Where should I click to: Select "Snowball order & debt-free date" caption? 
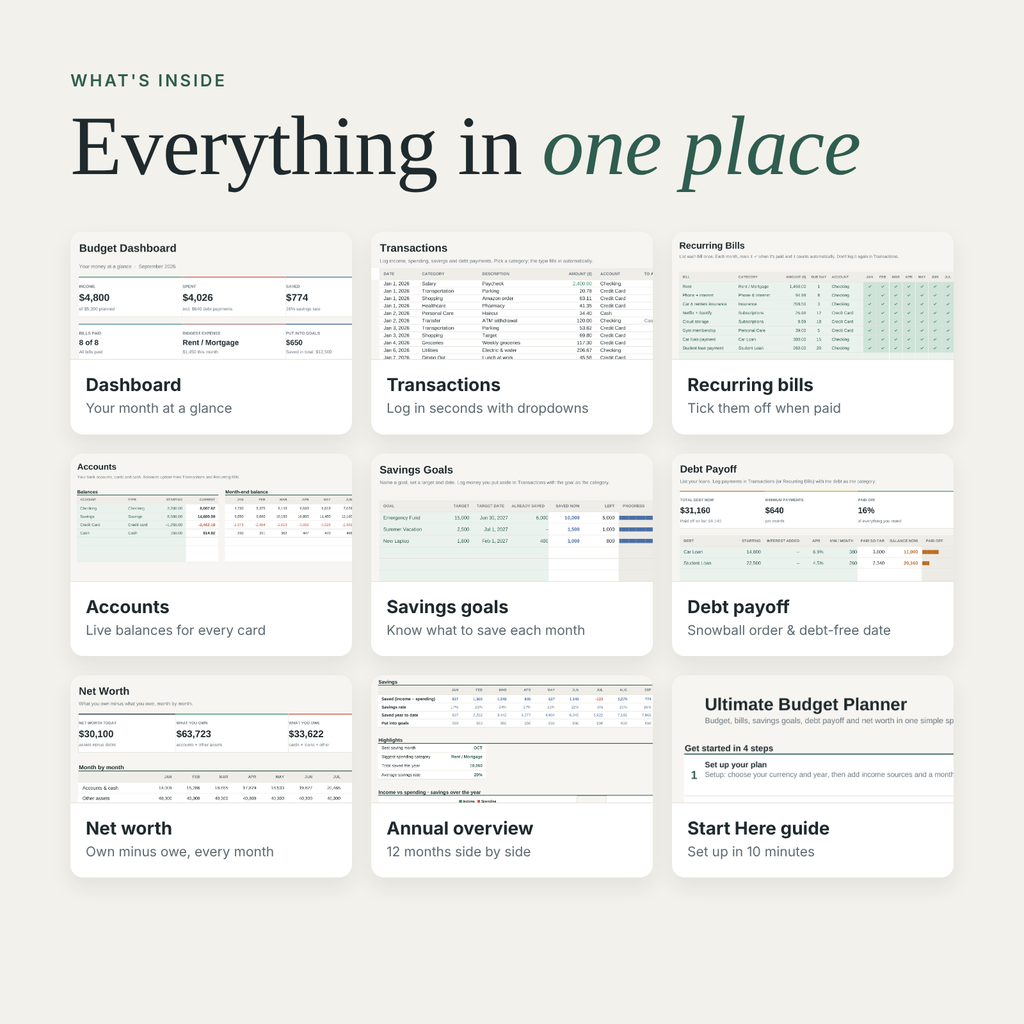click(789, 630)
